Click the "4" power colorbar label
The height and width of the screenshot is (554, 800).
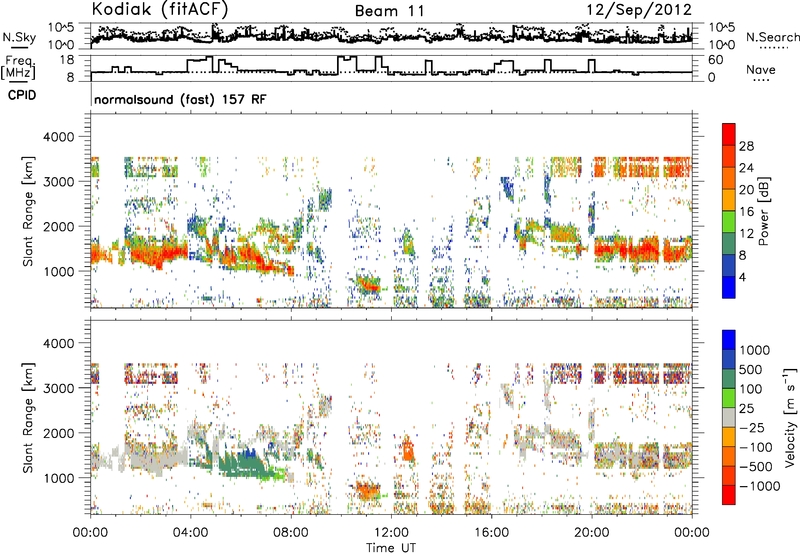click(x=742, y=278)
